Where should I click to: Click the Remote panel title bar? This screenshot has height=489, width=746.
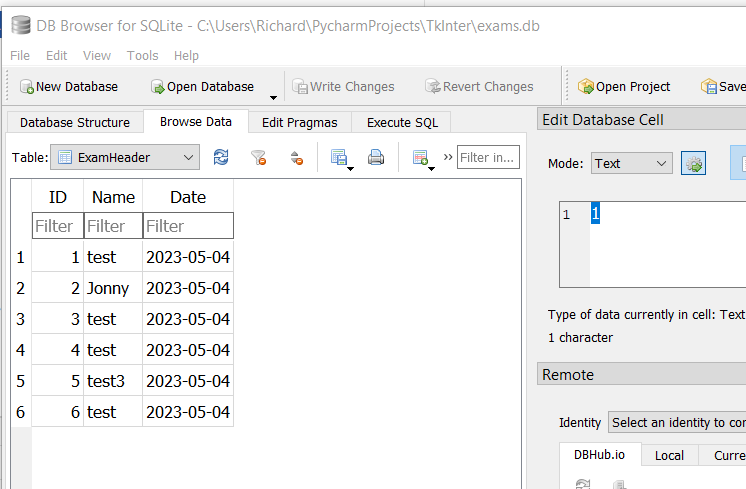click(642, 374)
